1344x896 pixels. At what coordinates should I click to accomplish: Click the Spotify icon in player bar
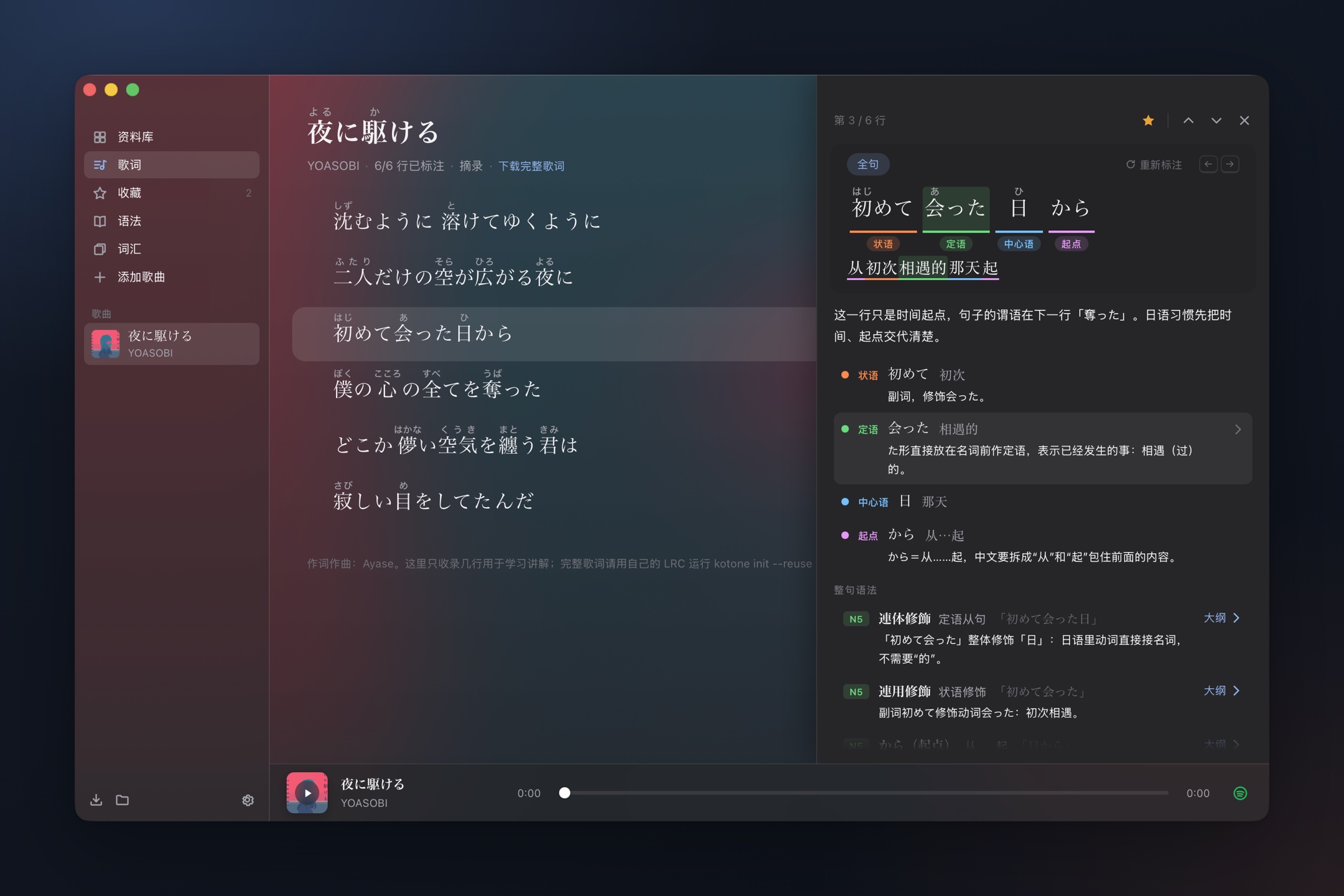(1239, 793)
